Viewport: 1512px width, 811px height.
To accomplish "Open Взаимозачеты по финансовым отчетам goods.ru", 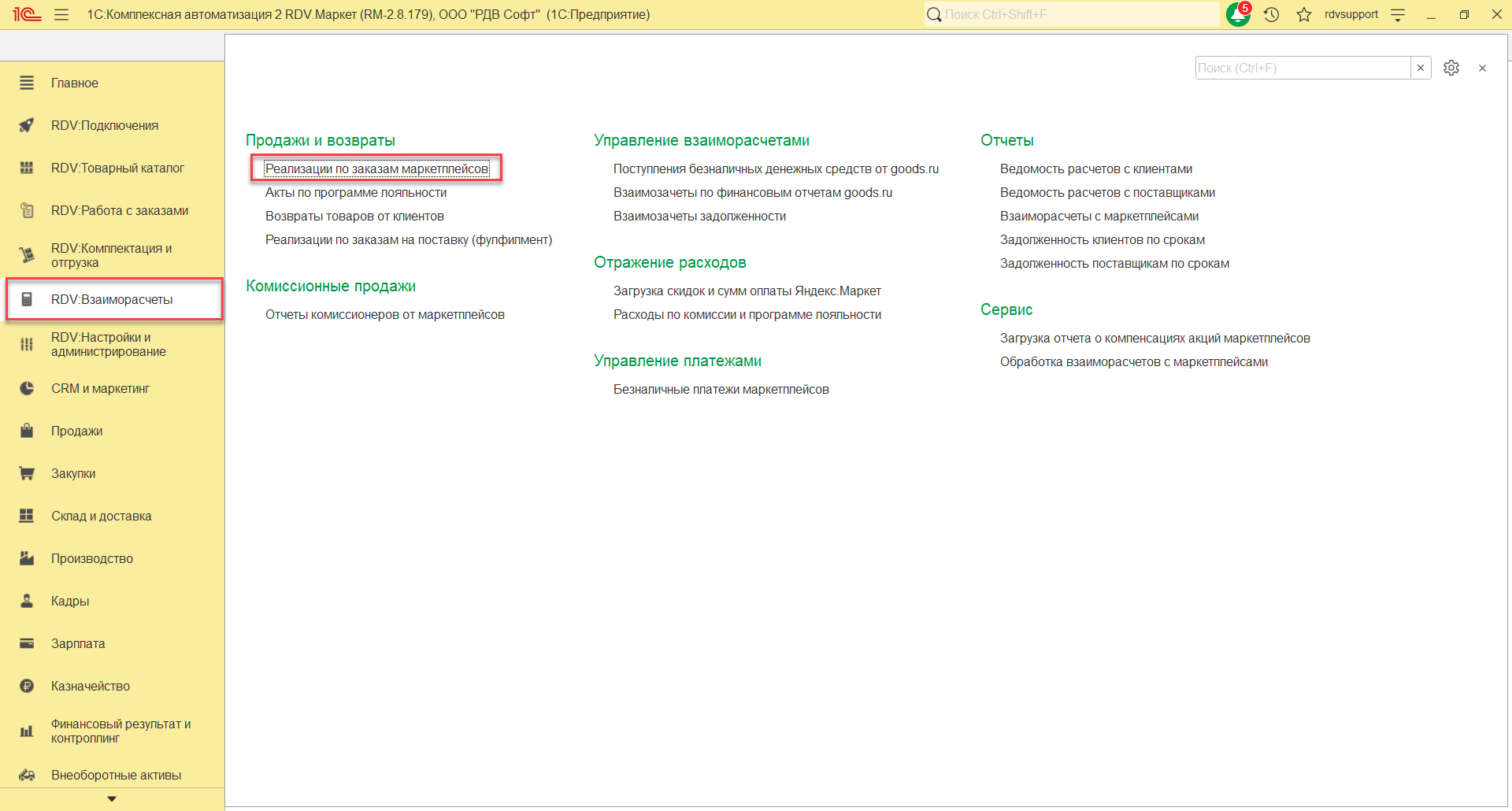I will click(753, 192).
